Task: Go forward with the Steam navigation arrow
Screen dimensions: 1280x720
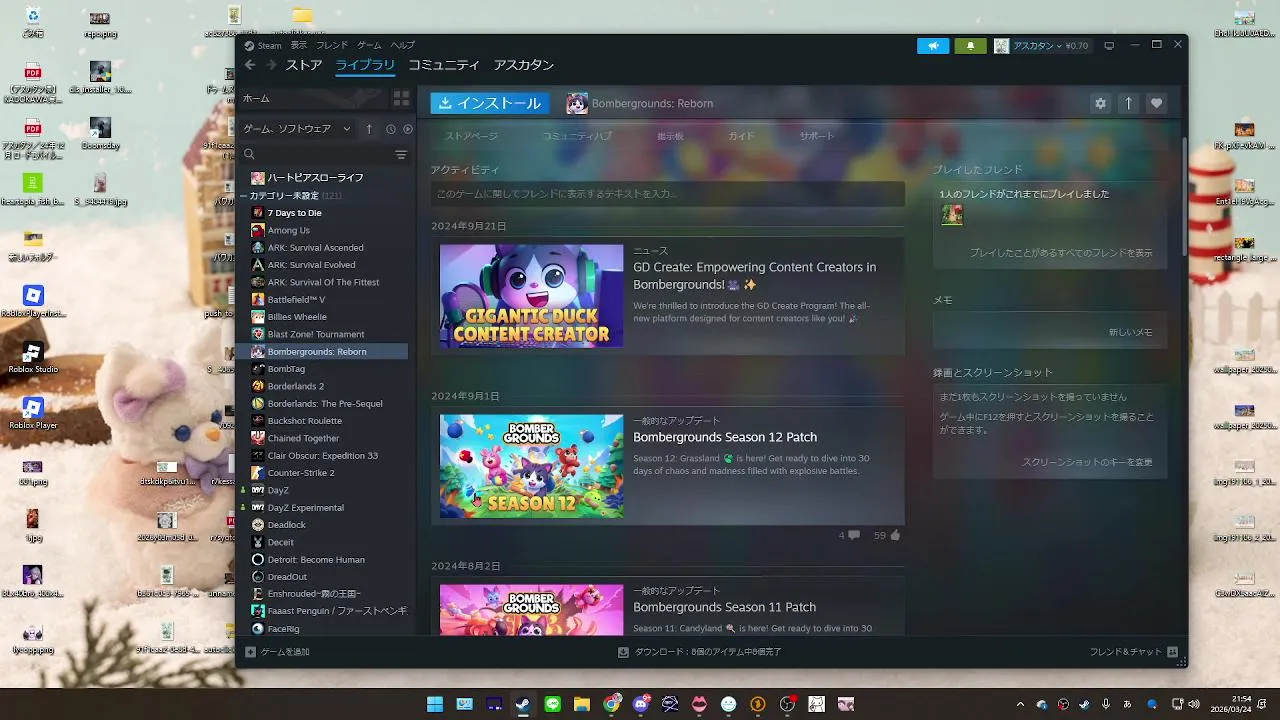Action: click(271, 65)
